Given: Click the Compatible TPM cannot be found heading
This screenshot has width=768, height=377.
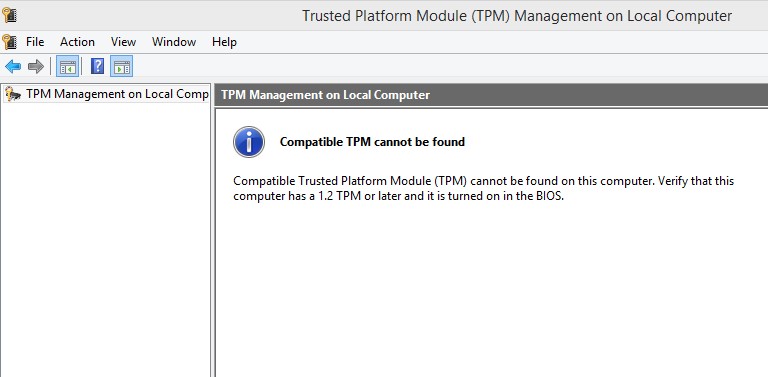Looking at the screenshot, I should (372, 142).
